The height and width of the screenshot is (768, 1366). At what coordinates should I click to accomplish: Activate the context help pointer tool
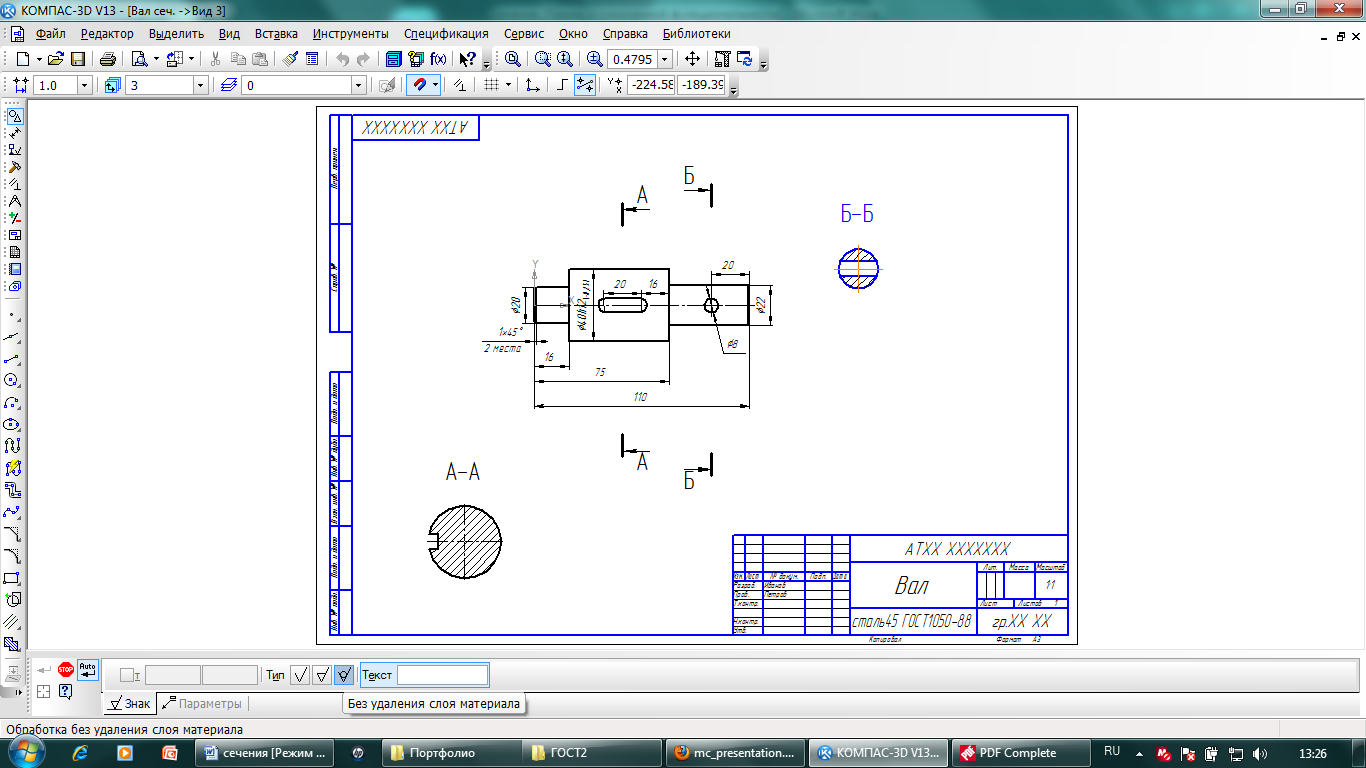point(467,59)
